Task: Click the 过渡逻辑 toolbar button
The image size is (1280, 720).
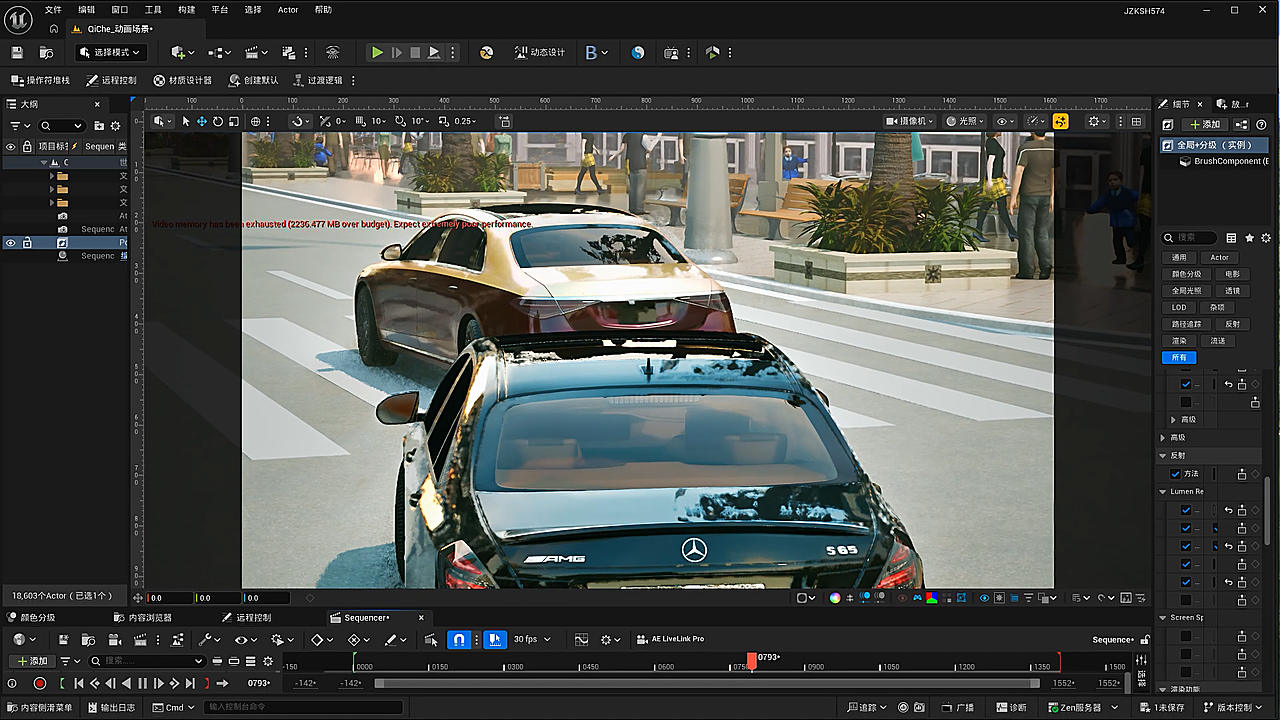Action: (x=318, y=80)
